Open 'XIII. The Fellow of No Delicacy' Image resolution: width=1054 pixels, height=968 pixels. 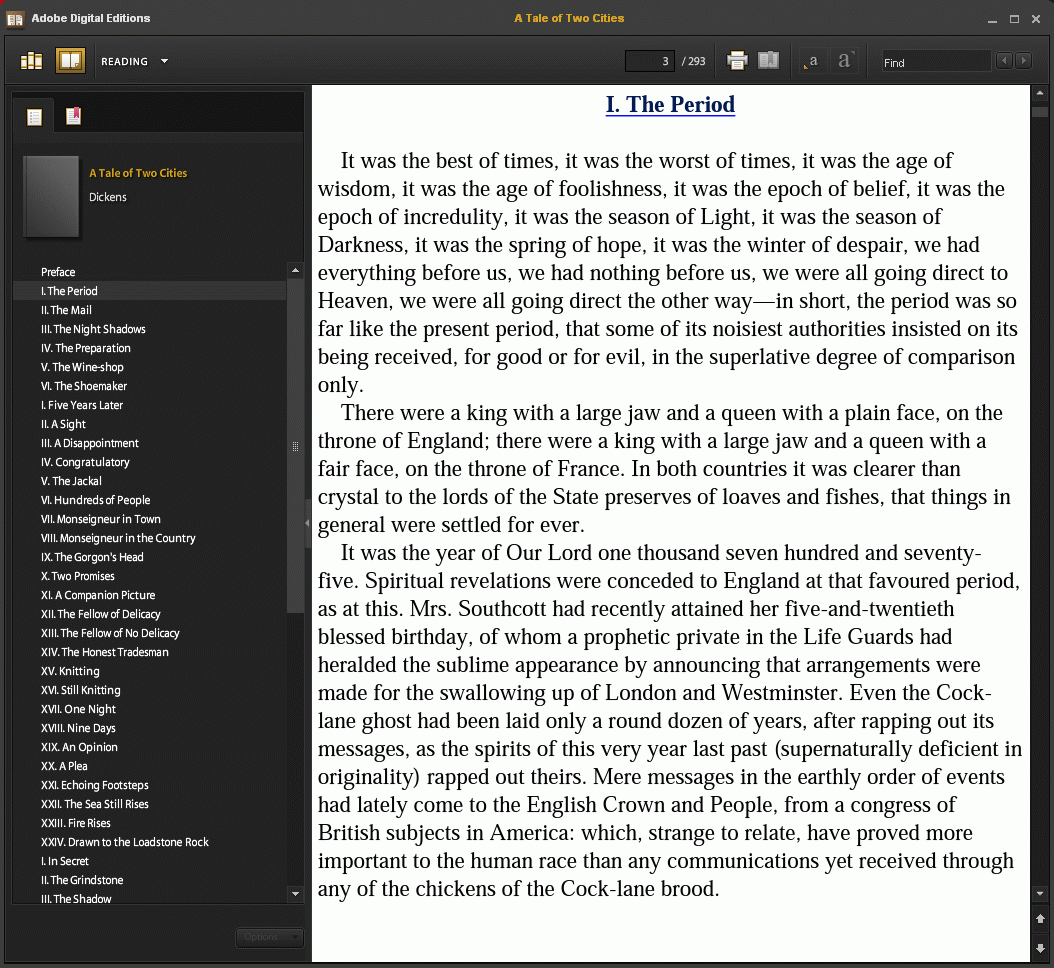(110, 633)
